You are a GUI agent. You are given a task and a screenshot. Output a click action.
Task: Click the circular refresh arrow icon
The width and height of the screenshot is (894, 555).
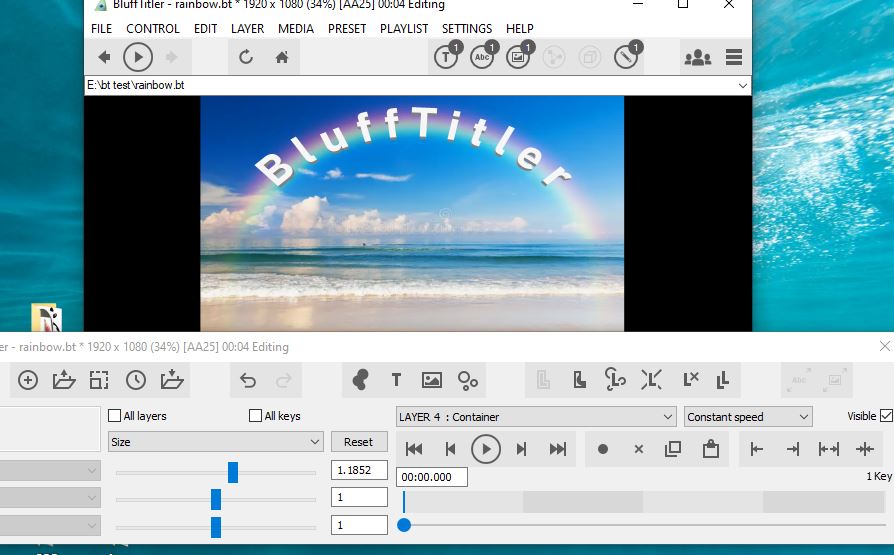[x=246, y=57]
